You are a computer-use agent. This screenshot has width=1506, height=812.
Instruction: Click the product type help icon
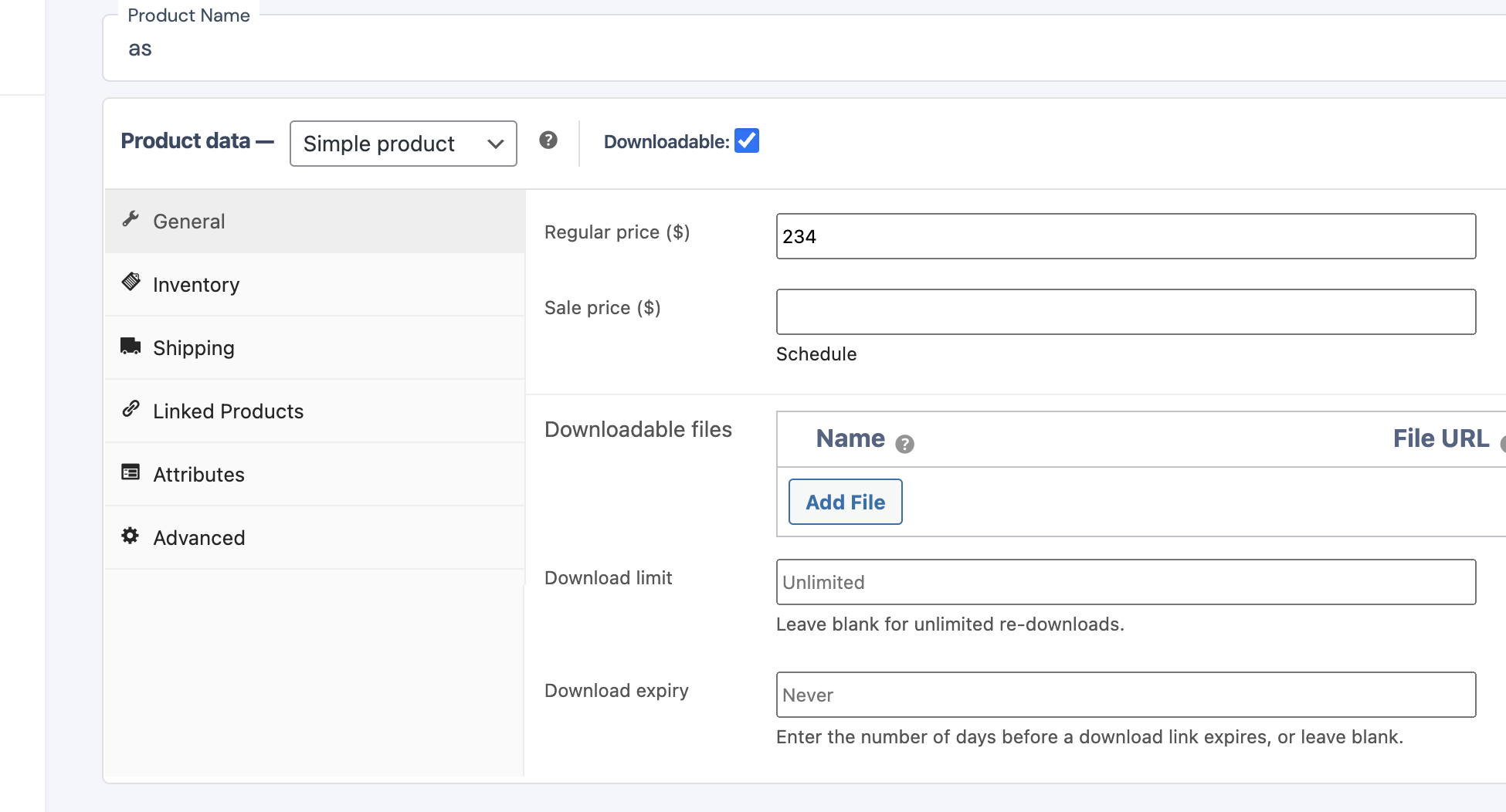click(548, 140)
